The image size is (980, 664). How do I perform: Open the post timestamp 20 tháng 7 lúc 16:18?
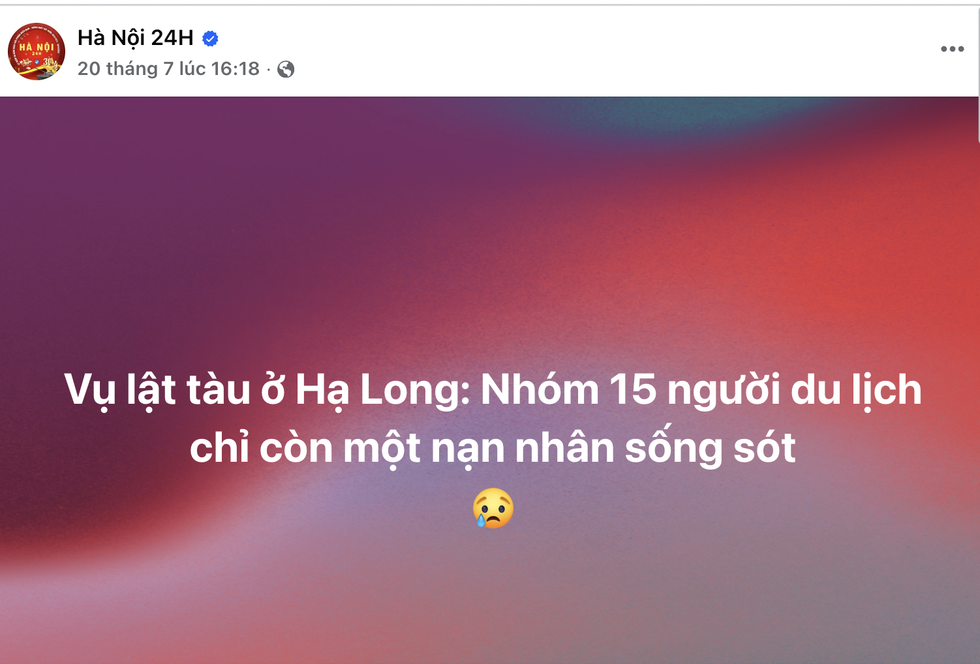coord(168,69)
